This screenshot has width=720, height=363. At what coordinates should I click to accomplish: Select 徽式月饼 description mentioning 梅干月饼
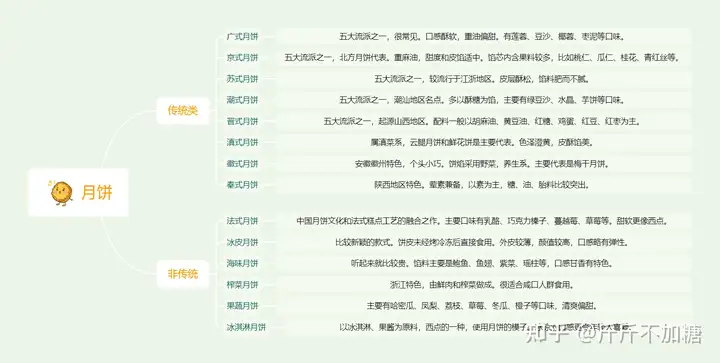pyautogui.click(x=484, y=164)
